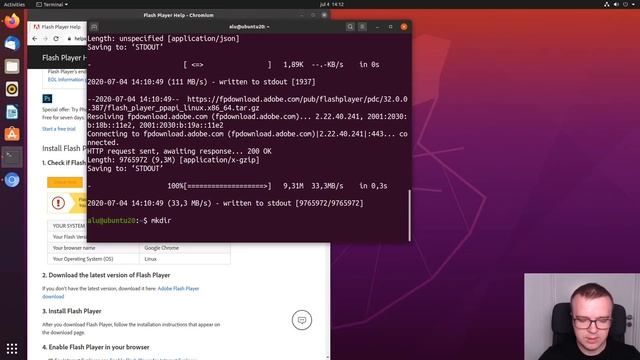Close the terminal window
Viewport: 640px width, 360px height.
pos(404,27)
